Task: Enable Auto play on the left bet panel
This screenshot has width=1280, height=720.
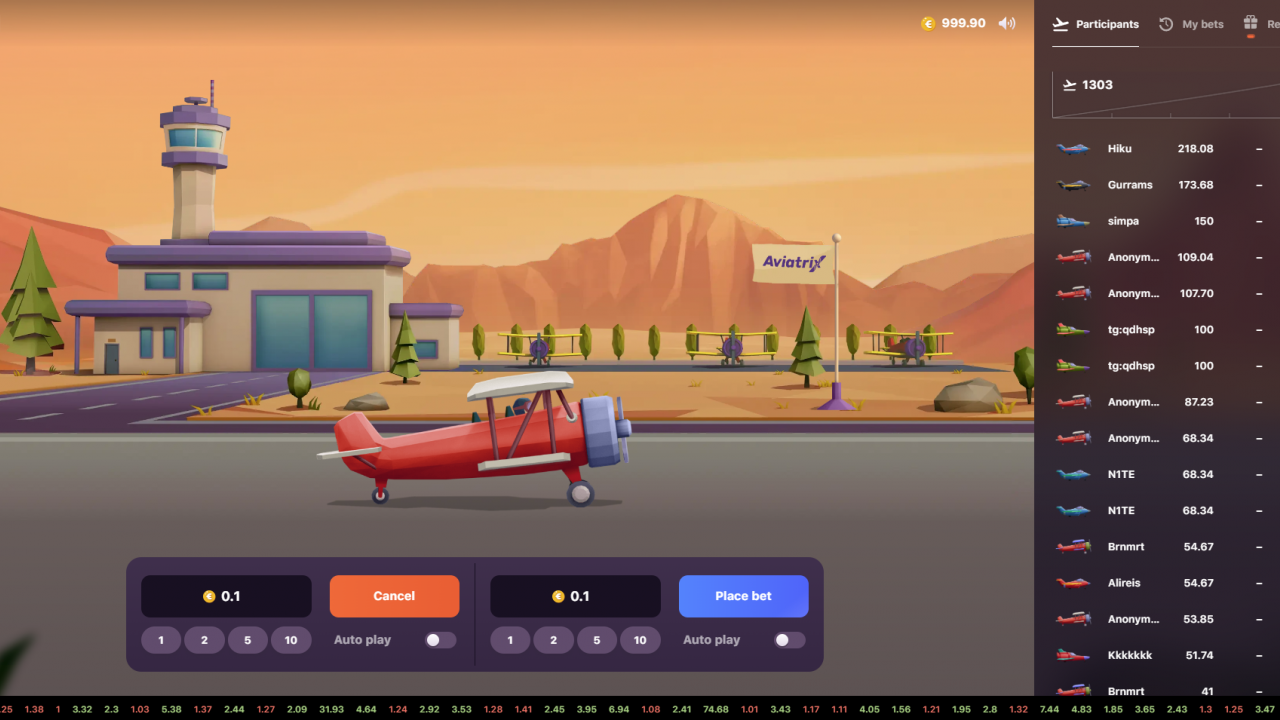Action: 440,640
